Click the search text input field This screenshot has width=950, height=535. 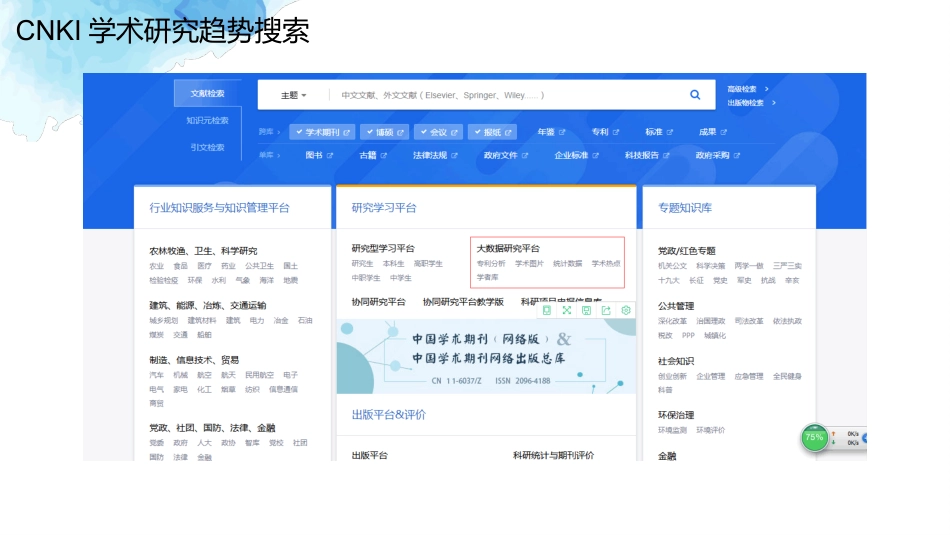[509, 95]
